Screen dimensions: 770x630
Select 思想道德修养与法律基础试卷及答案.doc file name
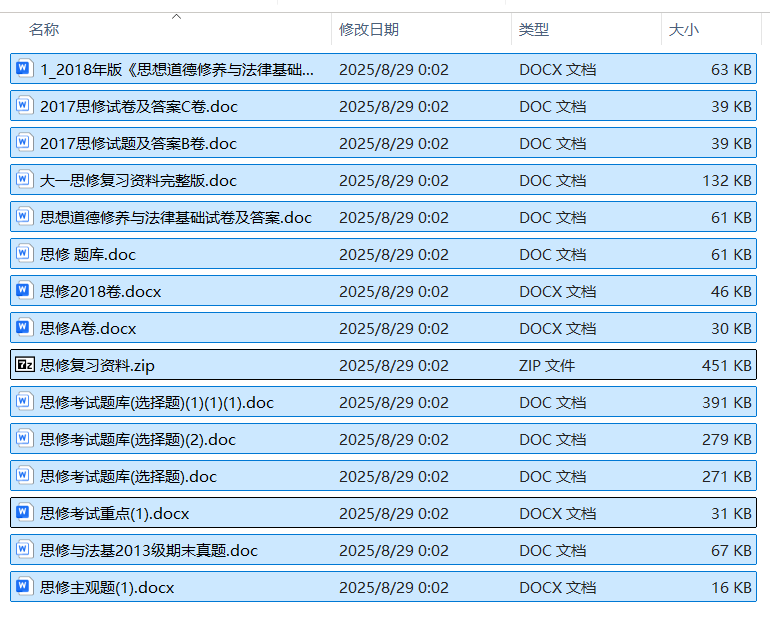(x=176, y=217)
